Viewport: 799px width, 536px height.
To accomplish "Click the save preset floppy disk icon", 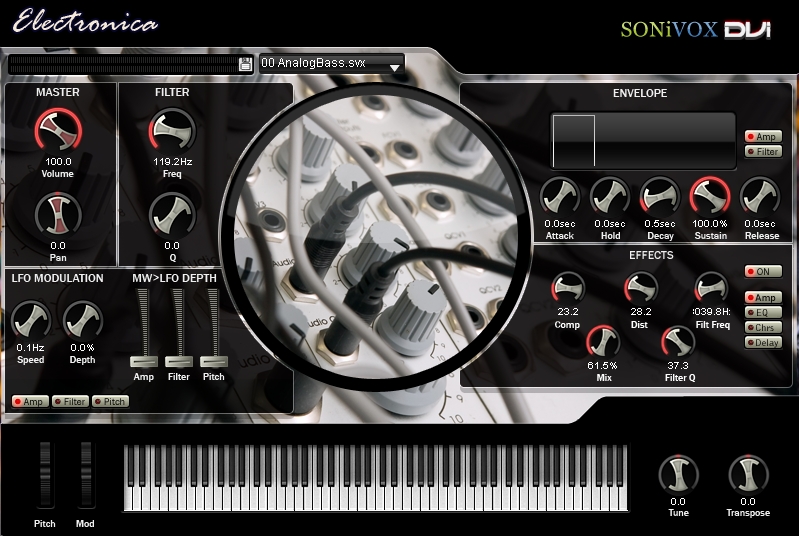I will click(x=245, y=64).
